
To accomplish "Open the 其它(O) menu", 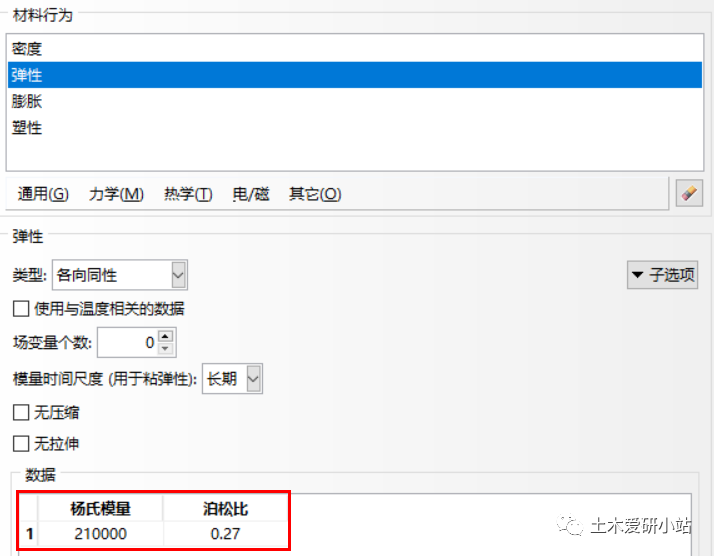I will point(315,194).
